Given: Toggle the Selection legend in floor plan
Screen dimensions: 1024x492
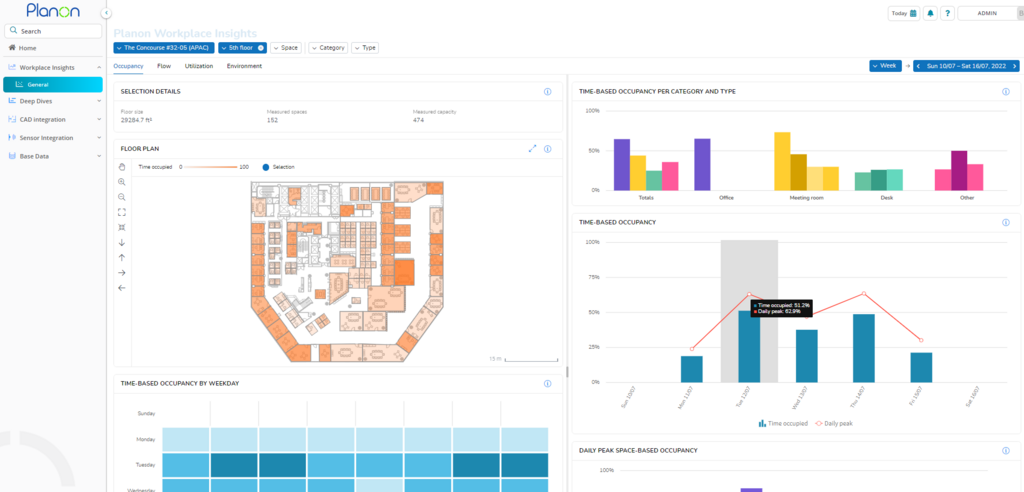Looking at the screenshot, I should (279, 167).
